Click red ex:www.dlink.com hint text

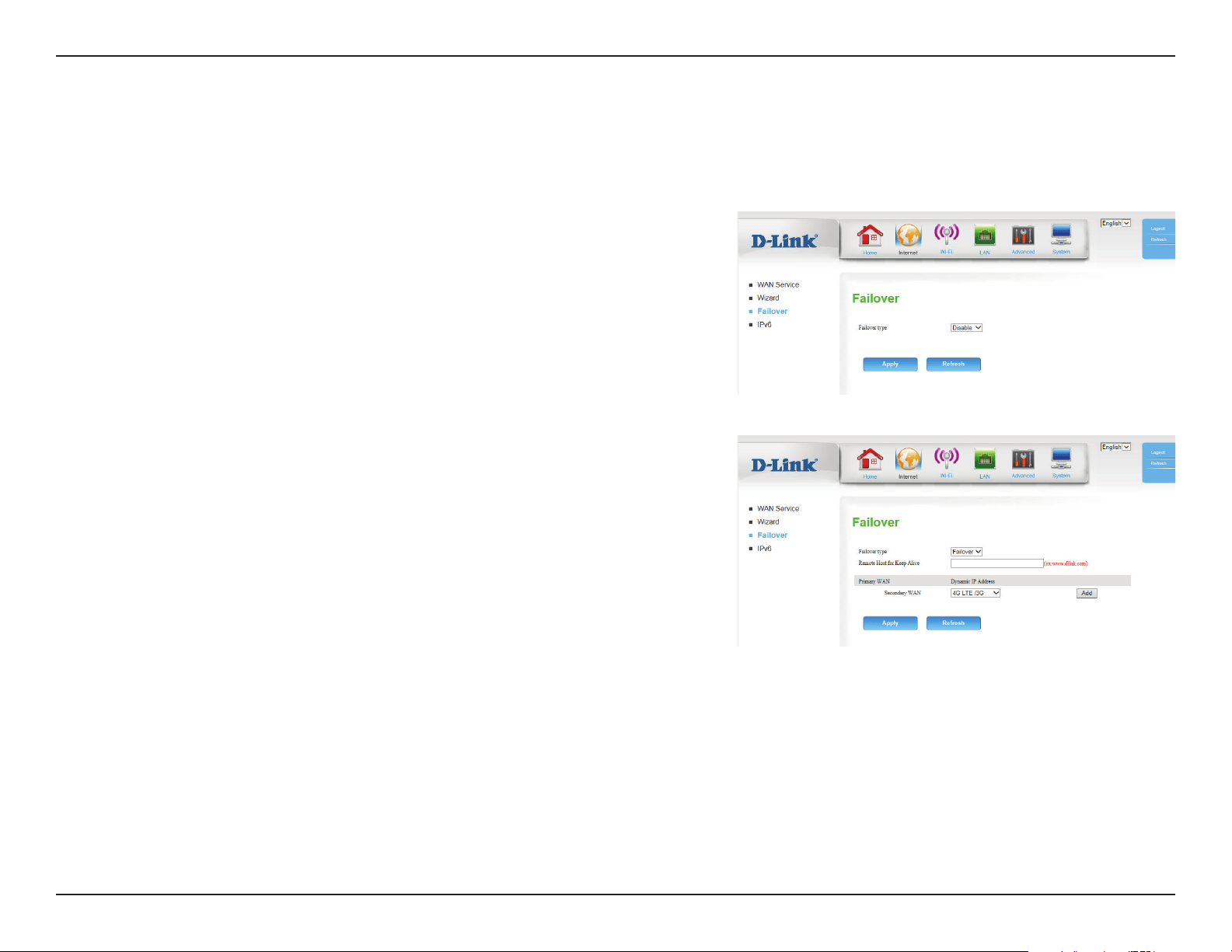point(1066,563)
